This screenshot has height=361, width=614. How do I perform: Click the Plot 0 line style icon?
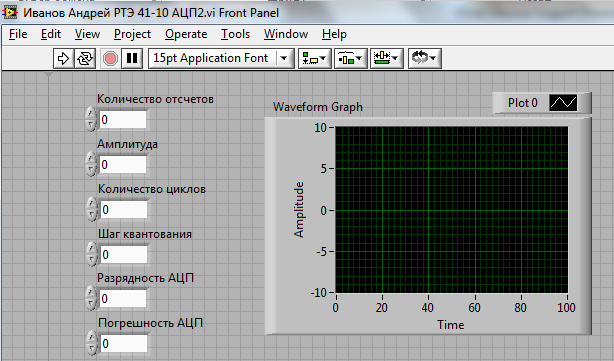563,103
